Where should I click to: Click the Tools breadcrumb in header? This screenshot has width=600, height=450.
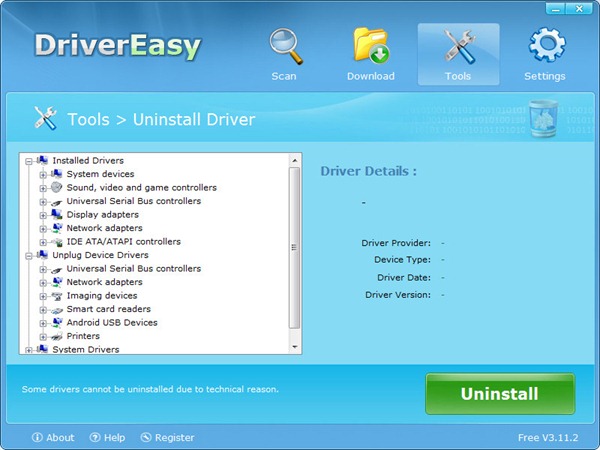point(88,119)
